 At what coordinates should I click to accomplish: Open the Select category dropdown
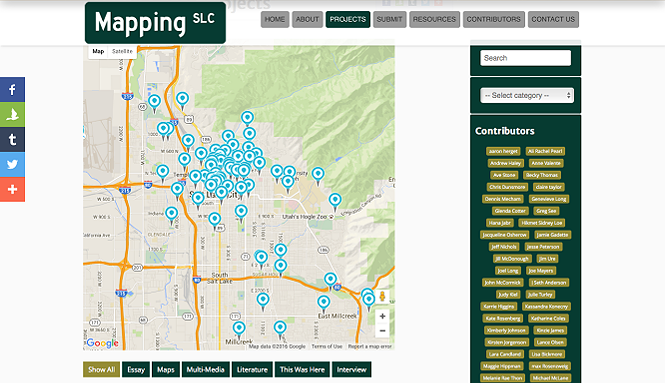click(x=527, y=95)
